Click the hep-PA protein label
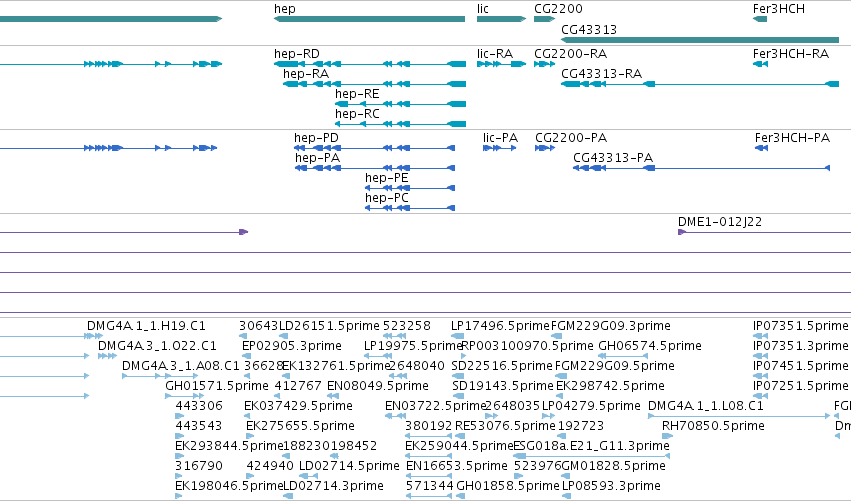This screenshot has height=501, width=851. (x=317, y=158)
